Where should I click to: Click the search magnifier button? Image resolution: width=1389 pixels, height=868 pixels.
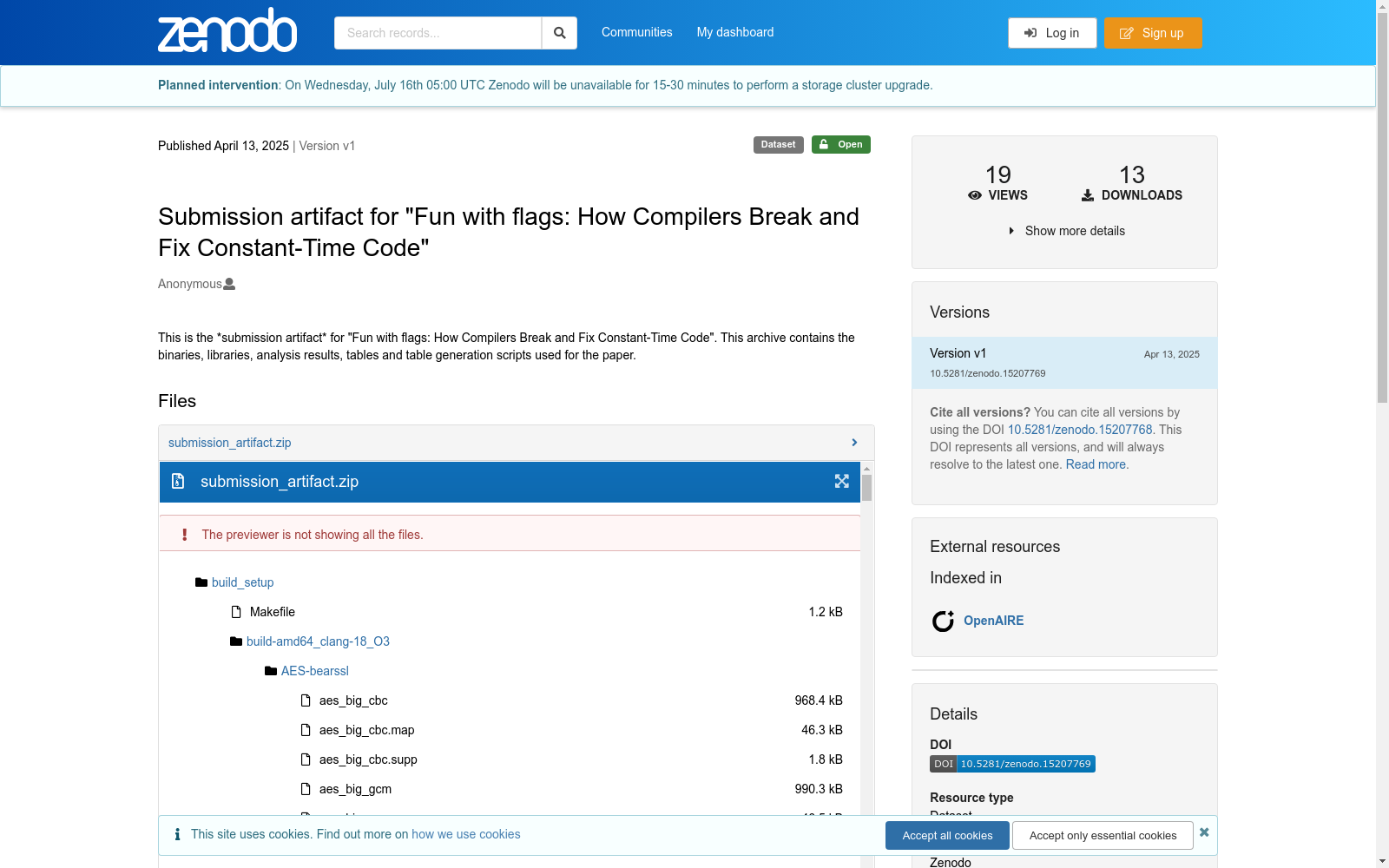point(560,33)
